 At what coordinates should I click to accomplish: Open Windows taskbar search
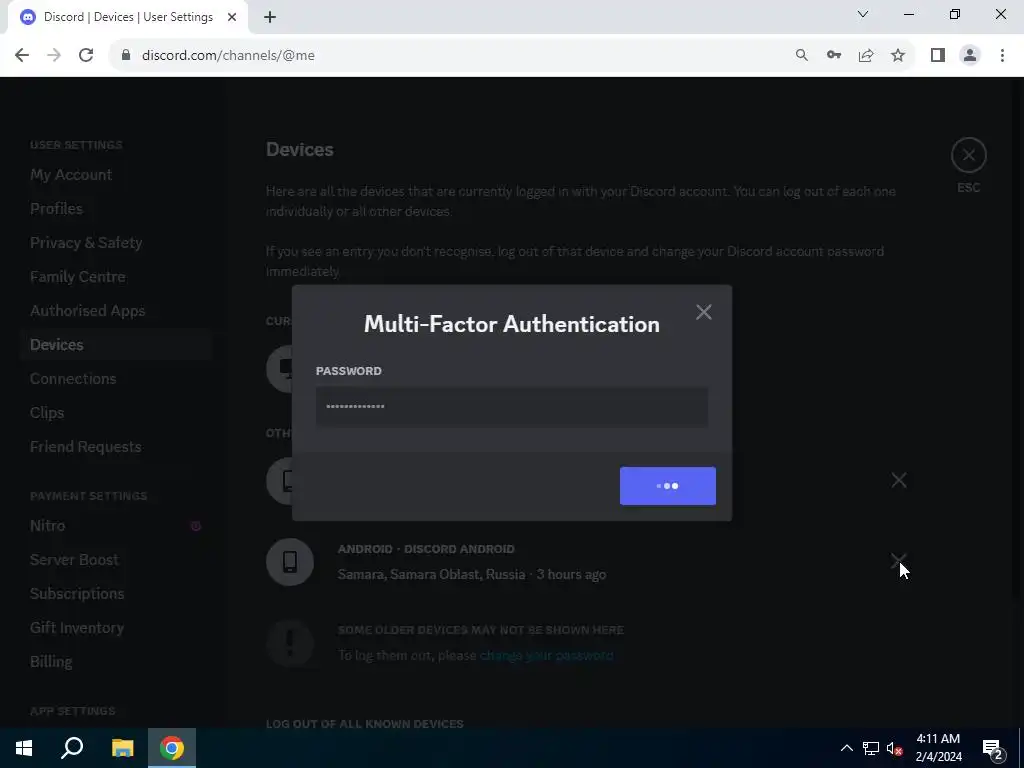click(x=72, y=748)
